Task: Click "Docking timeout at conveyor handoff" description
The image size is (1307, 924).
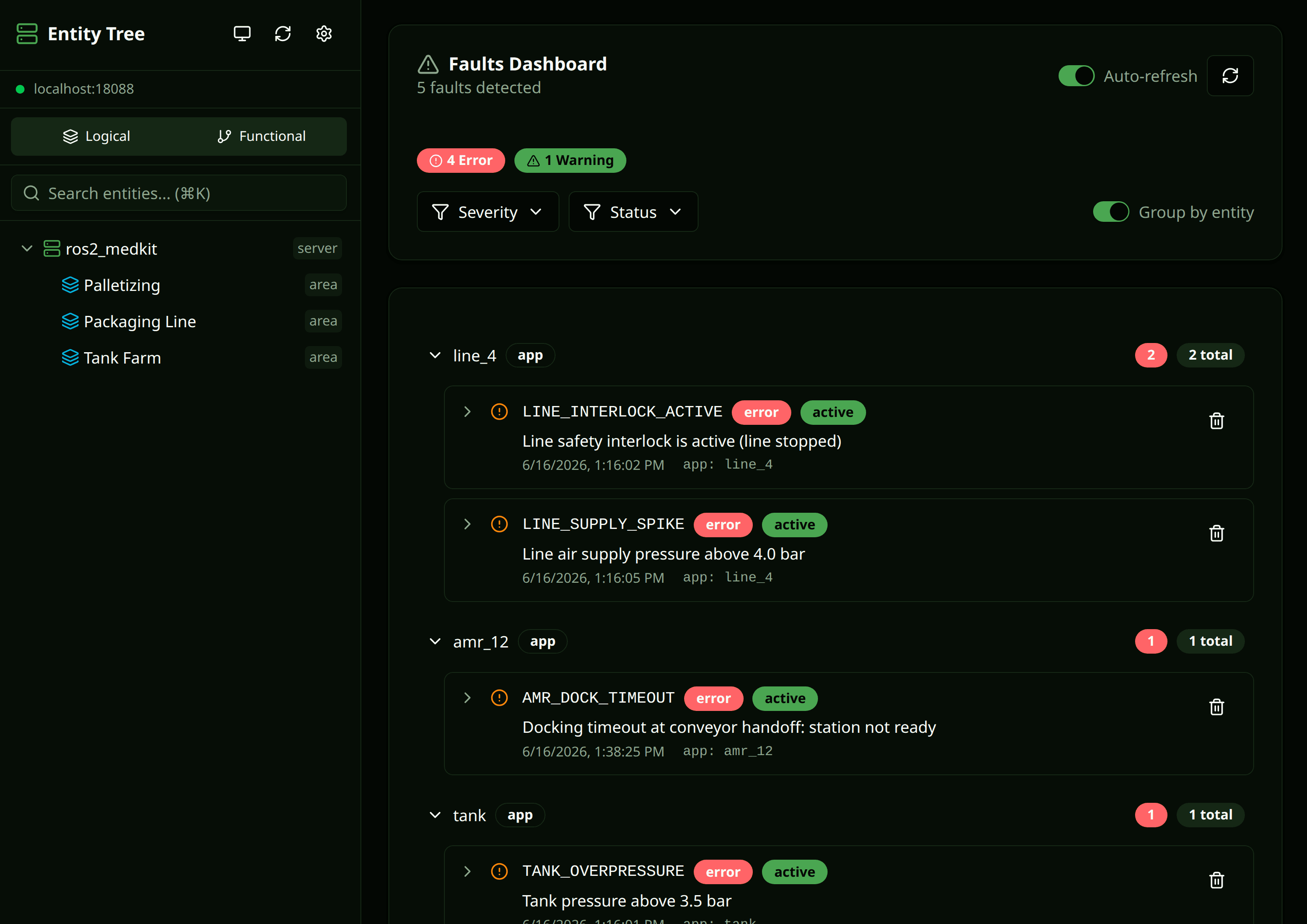Action: (729, 727)
